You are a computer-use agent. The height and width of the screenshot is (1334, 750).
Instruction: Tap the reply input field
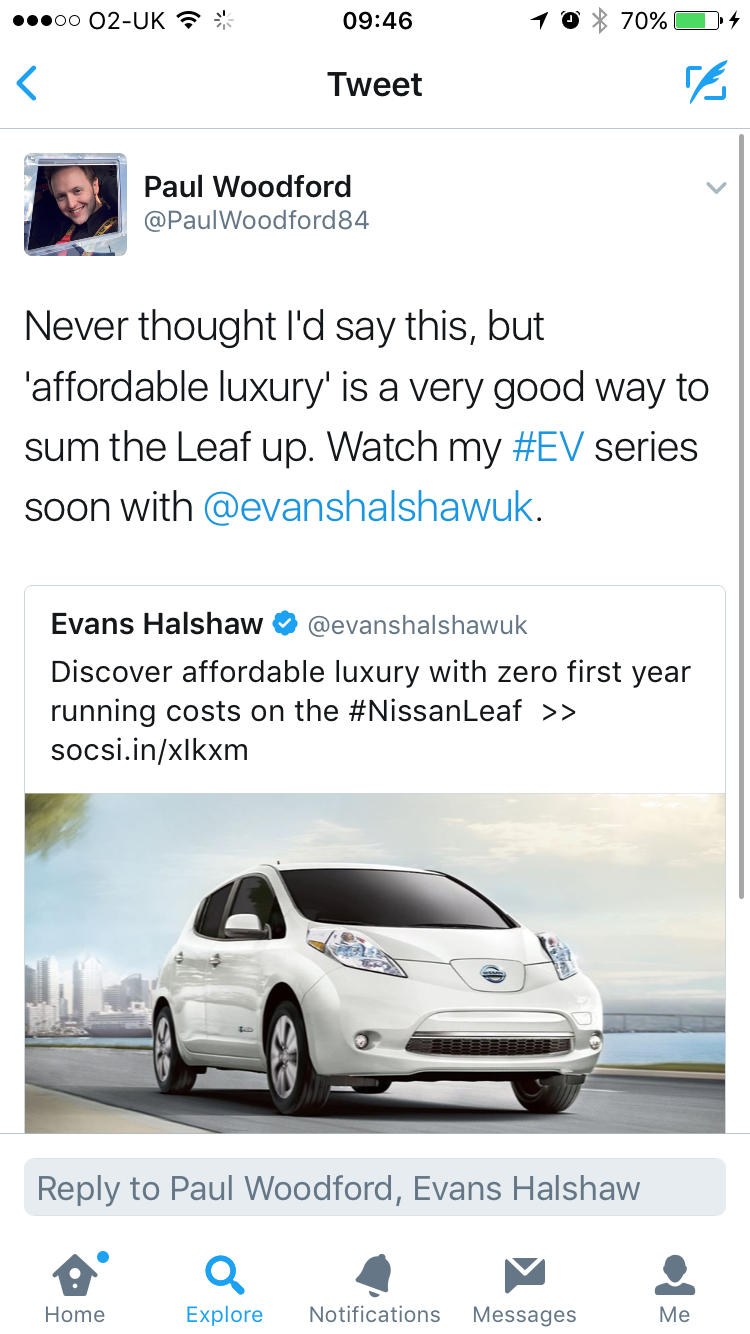[x=374, y=1188]
